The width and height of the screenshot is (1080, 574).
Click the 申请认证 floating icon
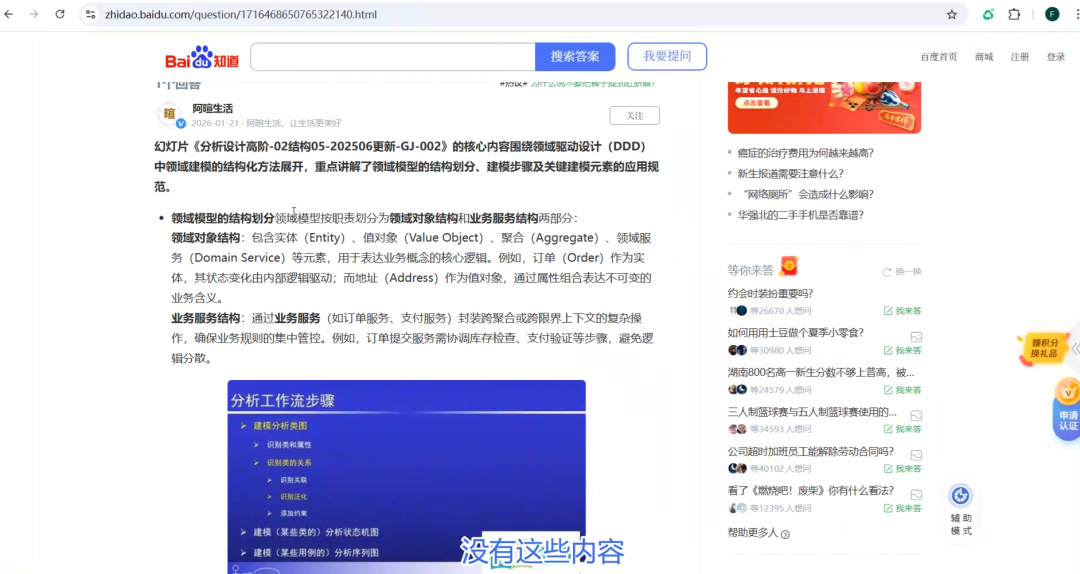(1067, 408)
